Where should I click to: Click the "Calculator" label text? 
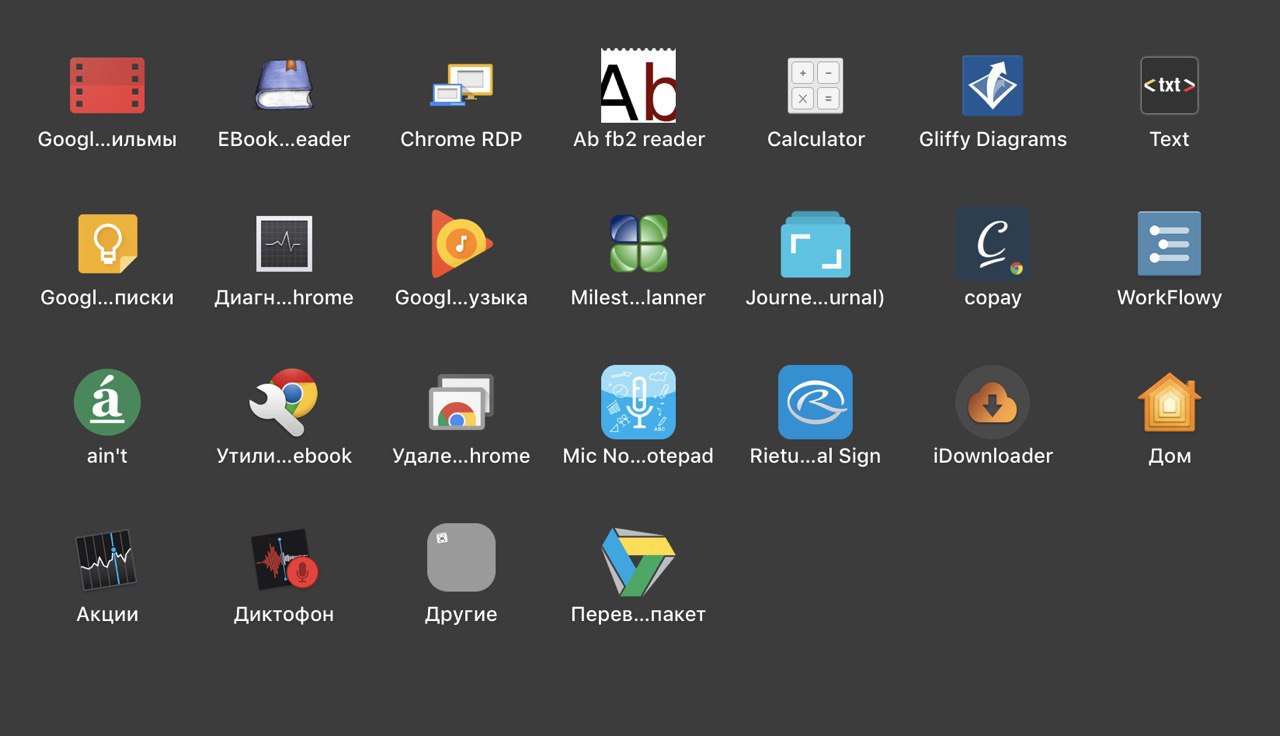click(816, 140)
